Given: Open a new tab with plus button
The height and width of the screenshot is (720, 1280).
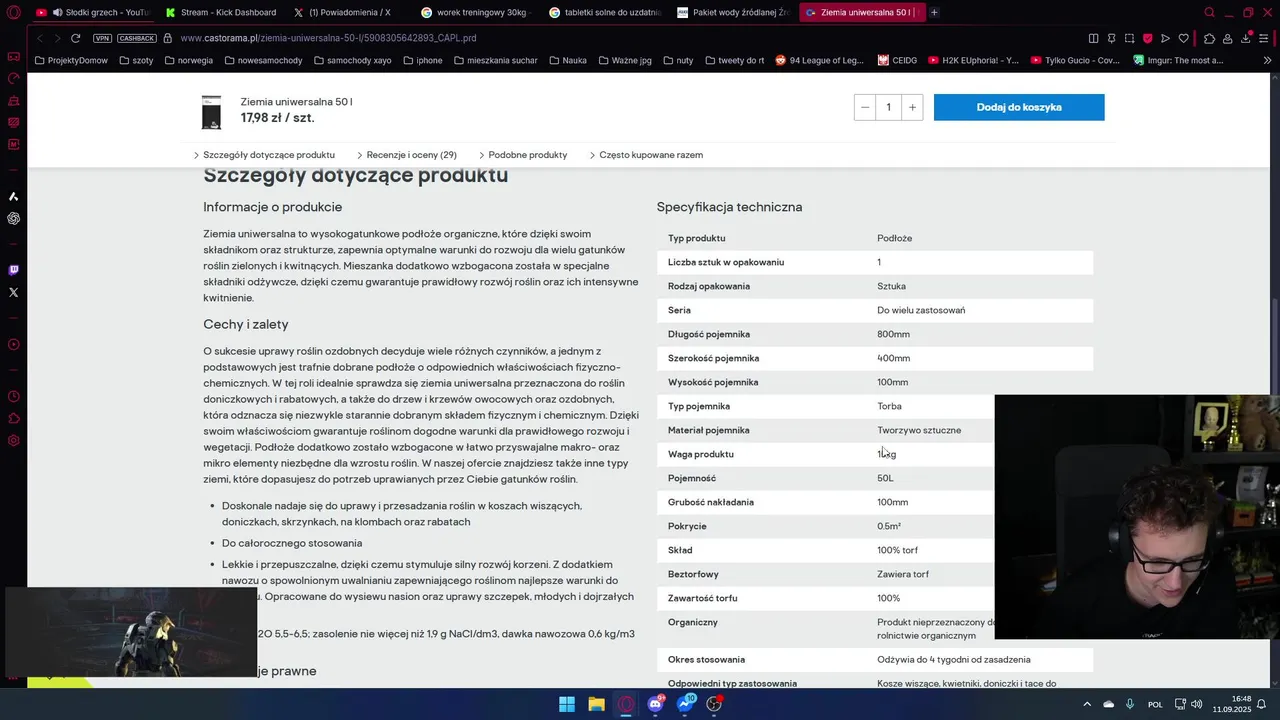Looking at the screenshot, I should click(x=934, y=12).
